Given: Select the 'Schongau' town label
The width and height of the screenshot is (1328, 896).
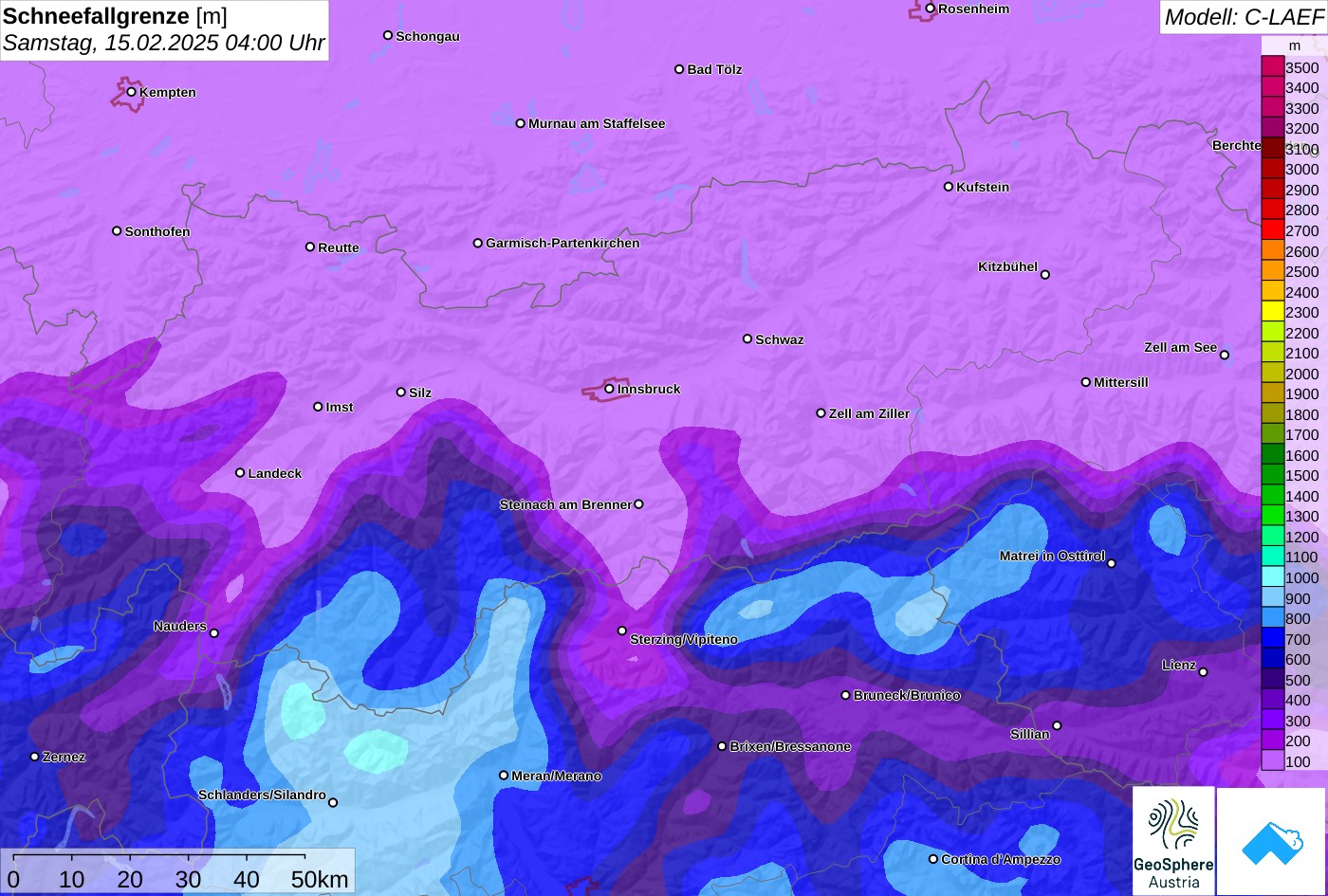Looking at the screenshot, I should pyautogui.click(x=428, y=36).
